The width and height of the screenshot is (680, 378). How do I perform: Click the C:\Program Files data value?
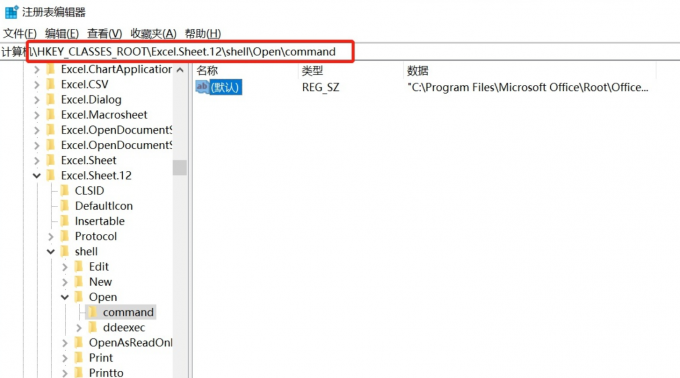click(x=528, y=87)
